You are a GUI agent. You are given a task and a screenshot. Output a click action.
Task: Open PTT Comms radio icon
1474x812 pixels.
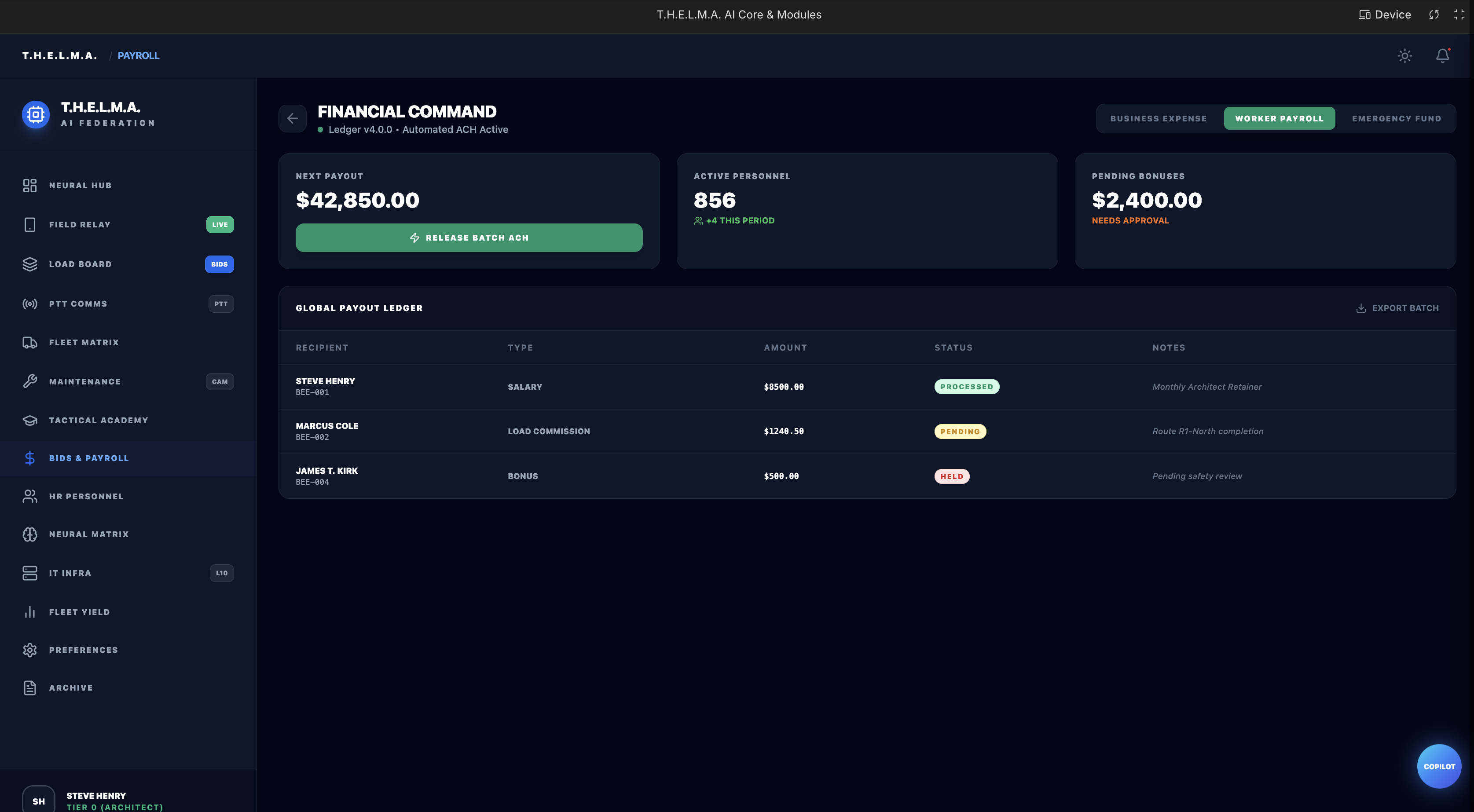point(30,304)
